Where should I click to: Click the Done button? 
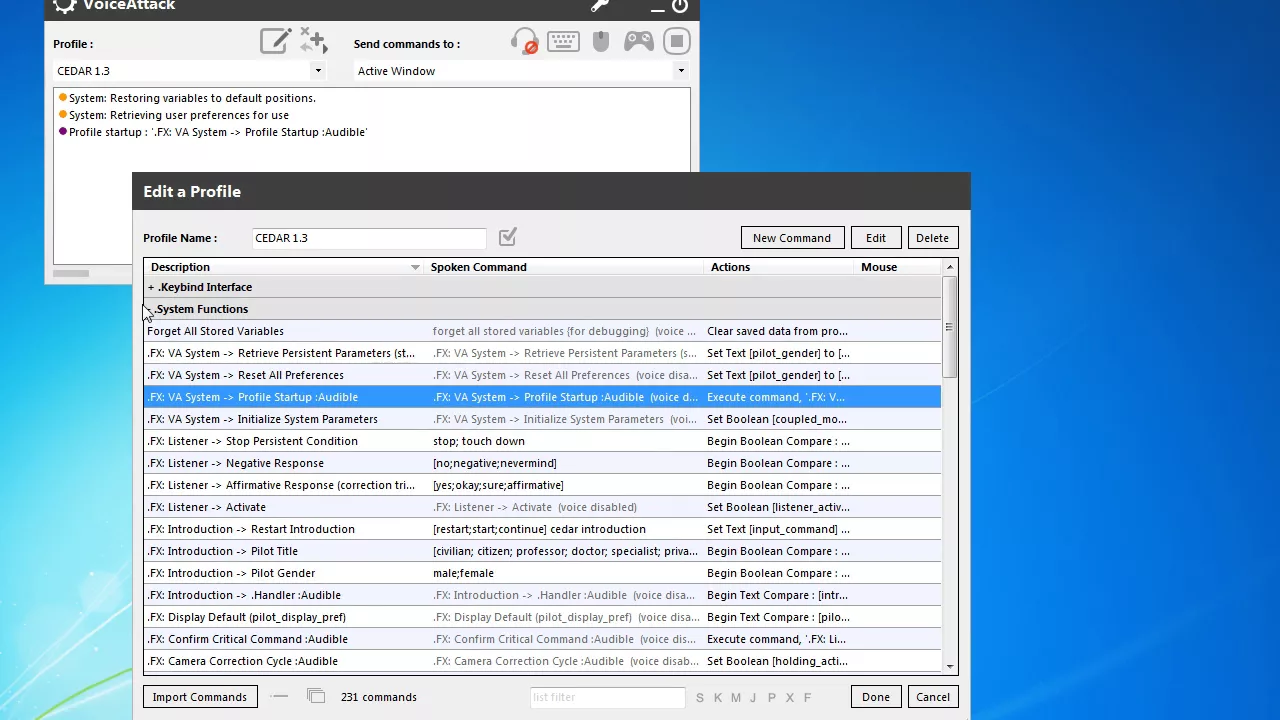tap(876, 697)
